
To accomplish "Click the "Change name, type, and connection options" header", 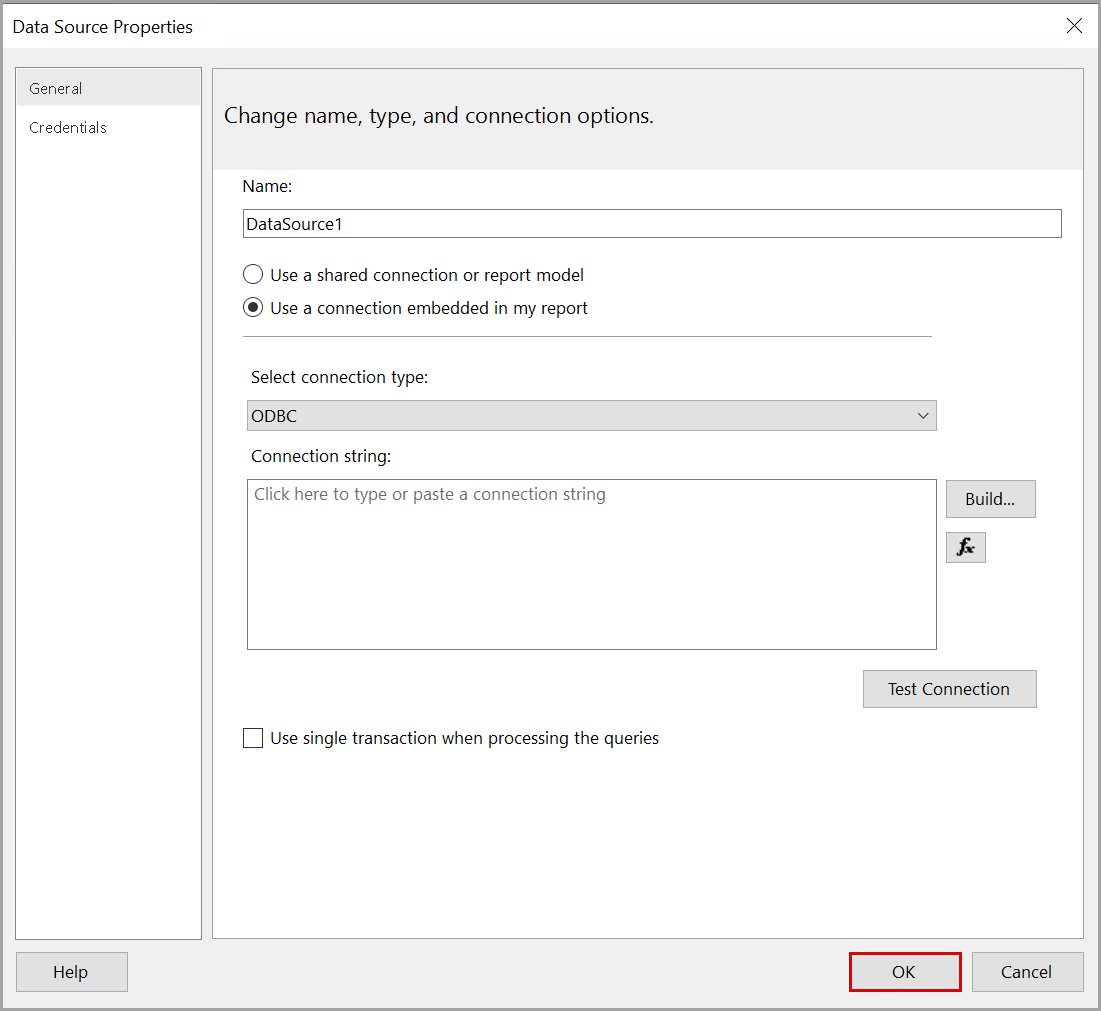I will click(439, 116).
